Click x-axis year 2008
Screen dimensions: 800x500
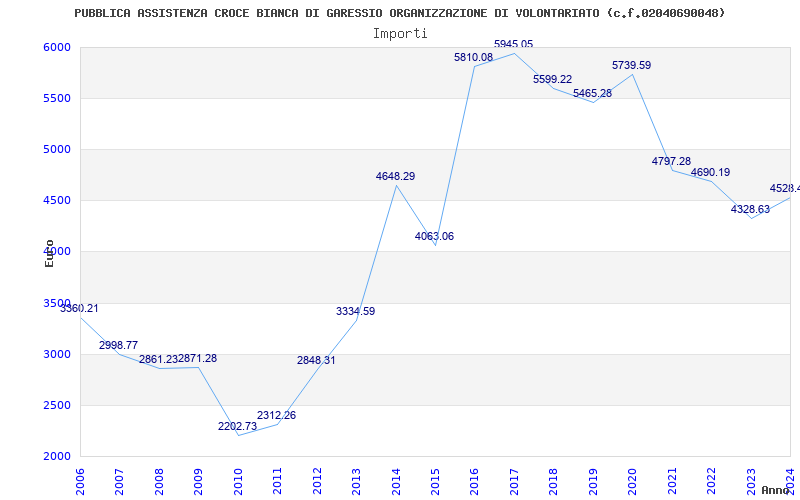click(159, 481)
